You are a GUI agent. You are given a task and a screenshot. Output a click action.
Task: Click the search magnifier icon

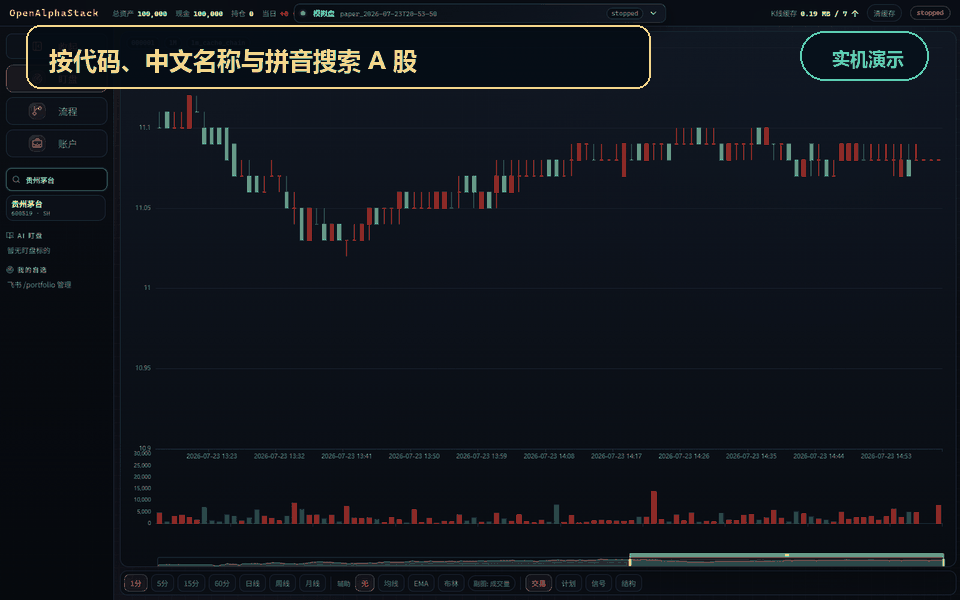tap(17, 180)
